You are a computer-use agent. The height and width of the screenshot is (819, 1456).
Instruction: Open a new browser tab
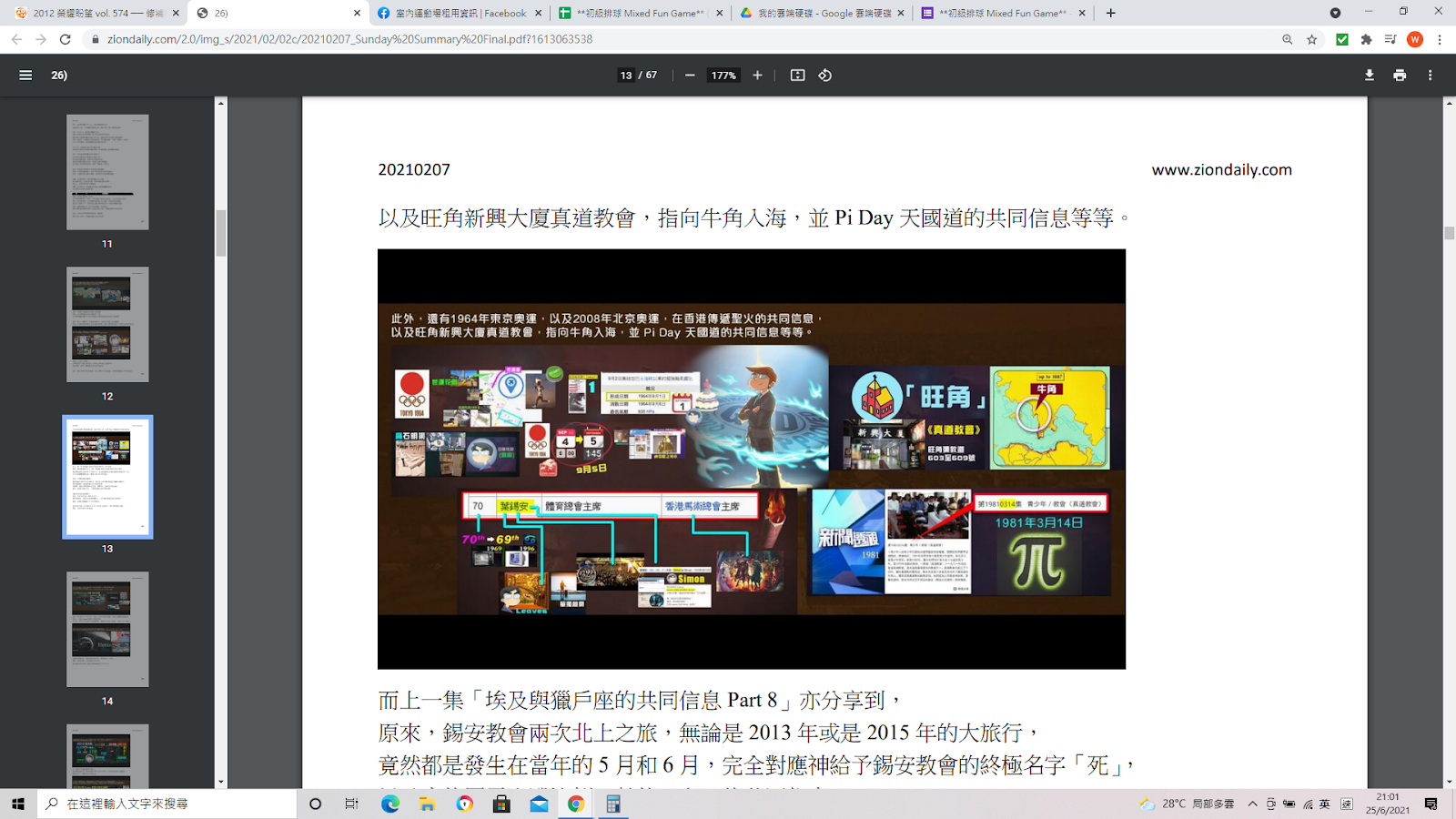(x=1110, y=13)
